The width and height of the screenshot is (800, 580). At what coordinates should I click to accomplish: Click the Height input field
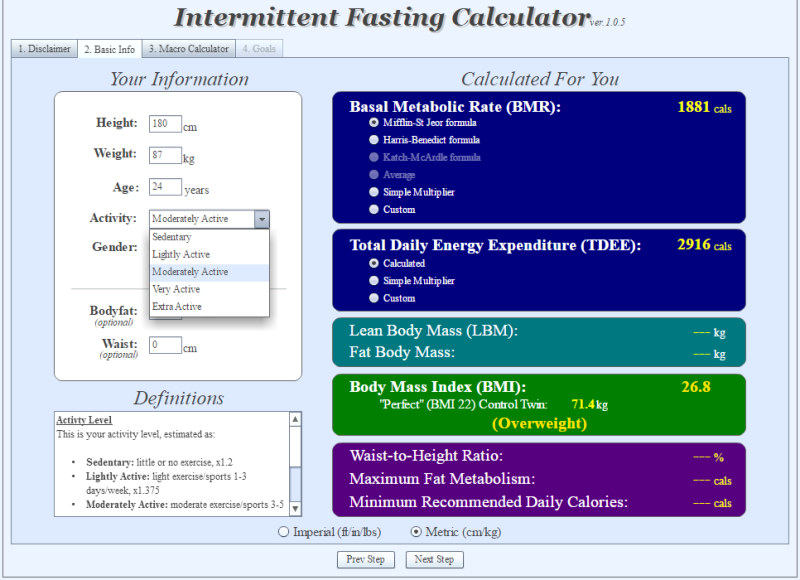tap(165, 123)
